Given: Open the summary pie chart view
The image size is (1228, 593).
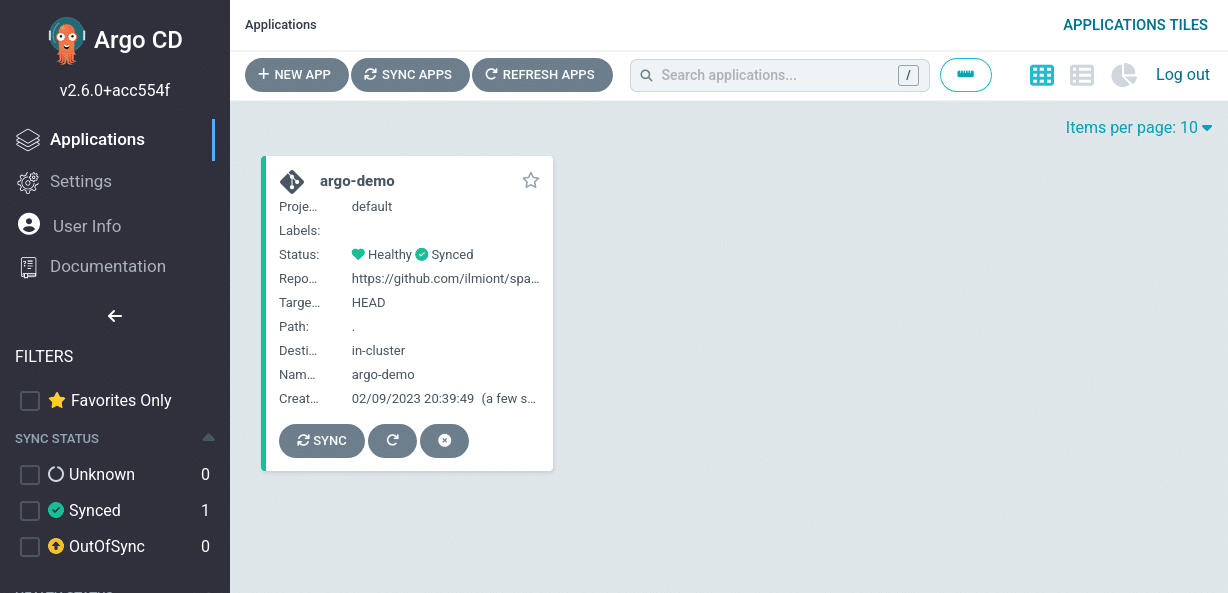Looking at the screenshot, I should click(1124, 75).
